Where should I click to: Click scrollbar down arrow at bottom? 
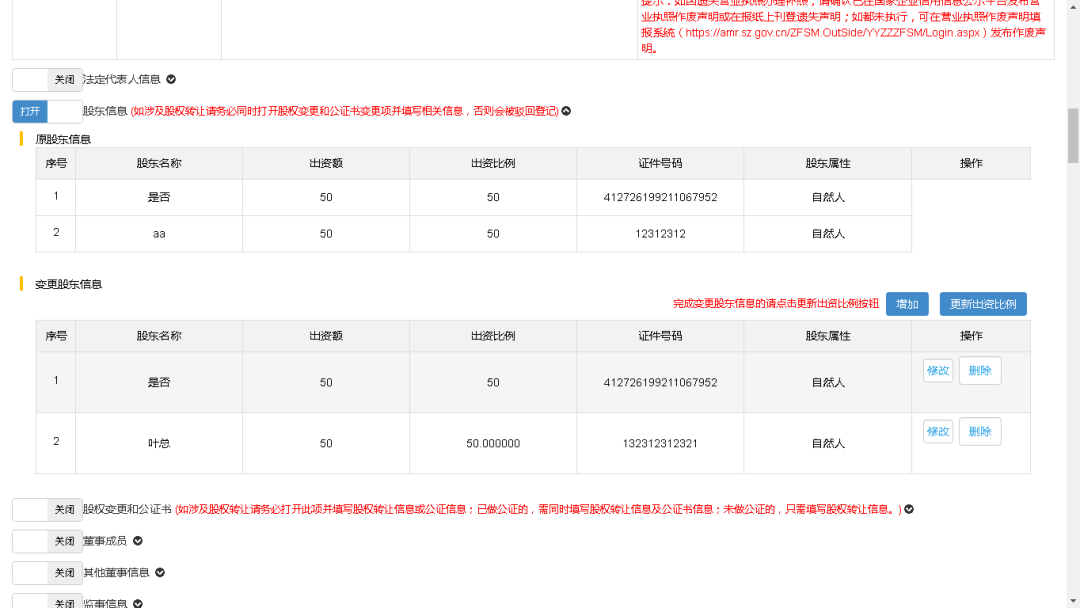point(1073,602)
